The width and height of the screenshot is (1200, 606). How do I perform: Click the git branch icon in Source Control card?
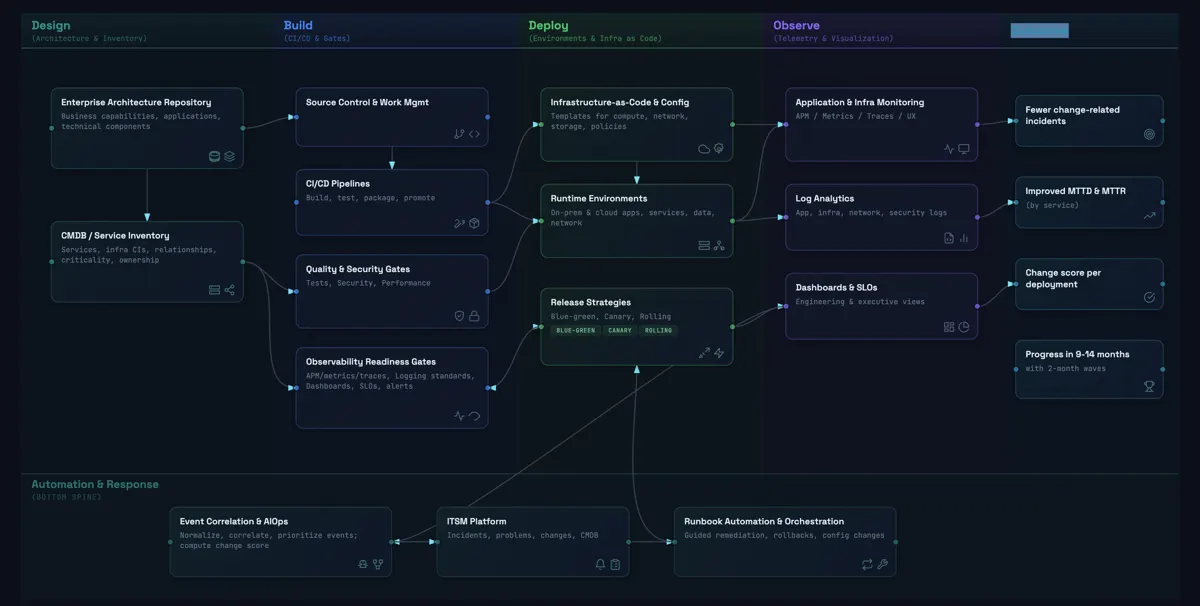[459, 134]
